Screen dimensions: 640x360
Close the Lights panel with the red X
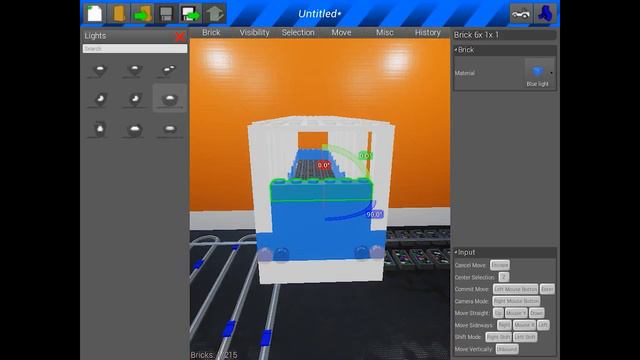[180, 37]
